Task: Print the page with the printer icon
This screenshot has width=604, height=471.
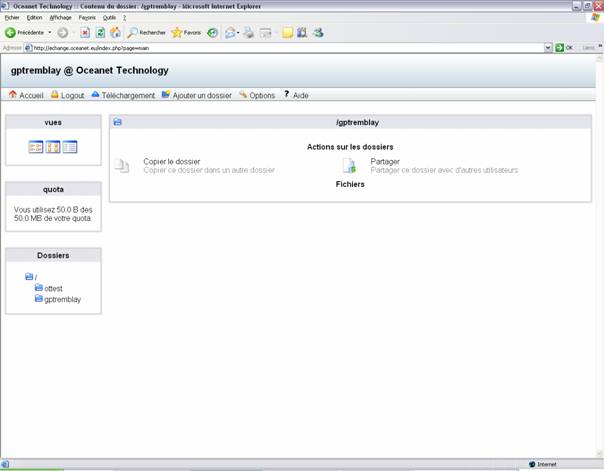Action: [248, 33]
